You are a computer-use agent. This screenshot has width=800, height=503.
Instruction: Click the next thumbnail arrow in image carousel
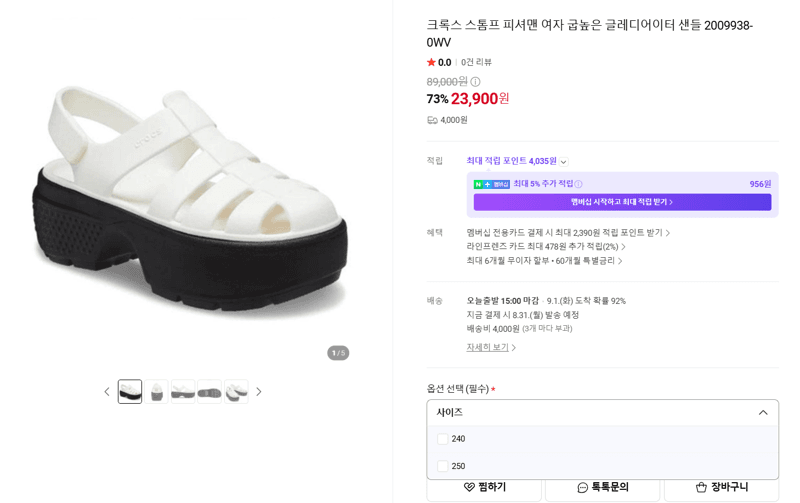point(259,392)
